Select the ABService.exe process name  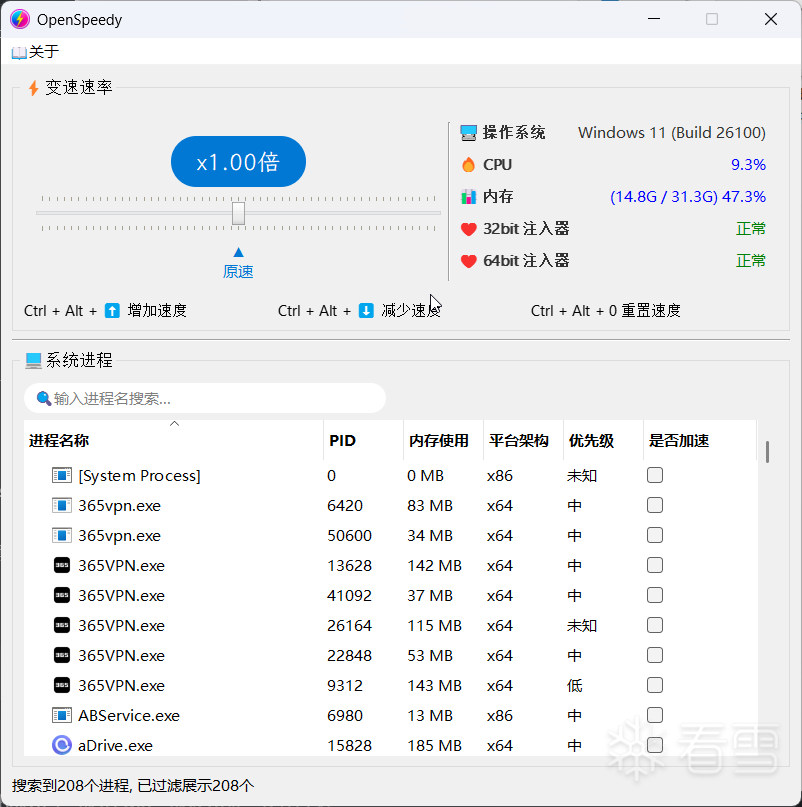[129, 716]
